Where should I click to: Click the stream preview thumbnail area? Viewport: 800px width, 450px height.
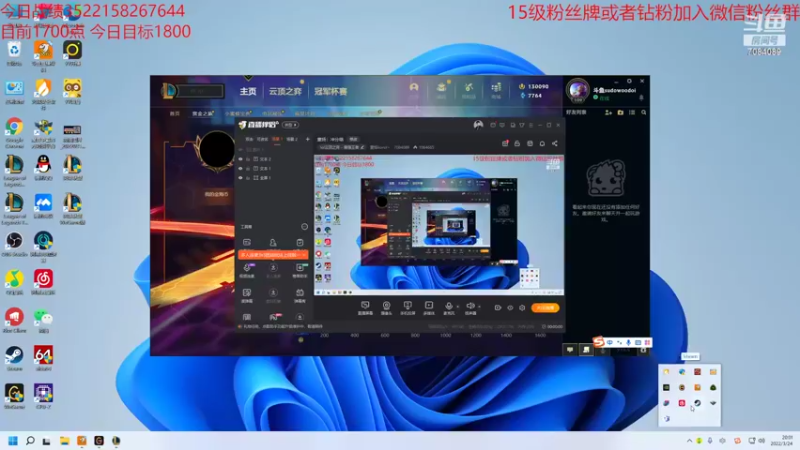coord(439,224)
